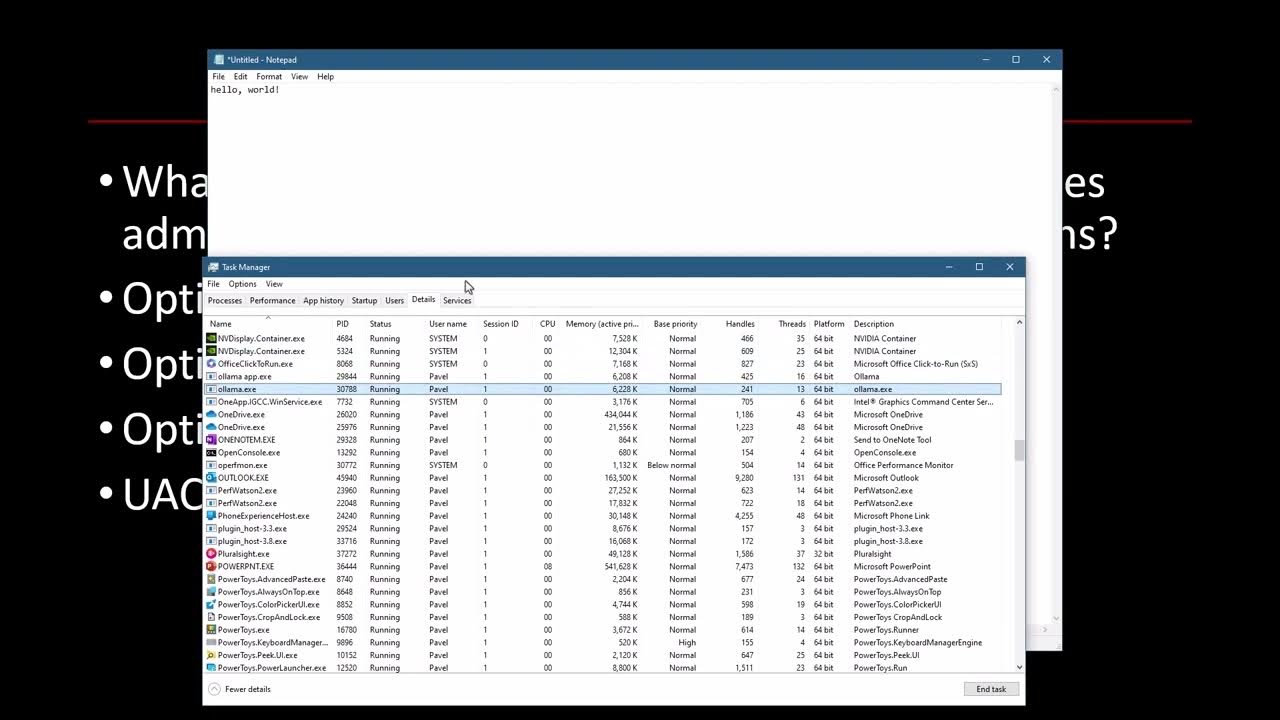Screen dimensions: 1280x720
Task: Click the End task button
Action: click(x=991, y=689)
